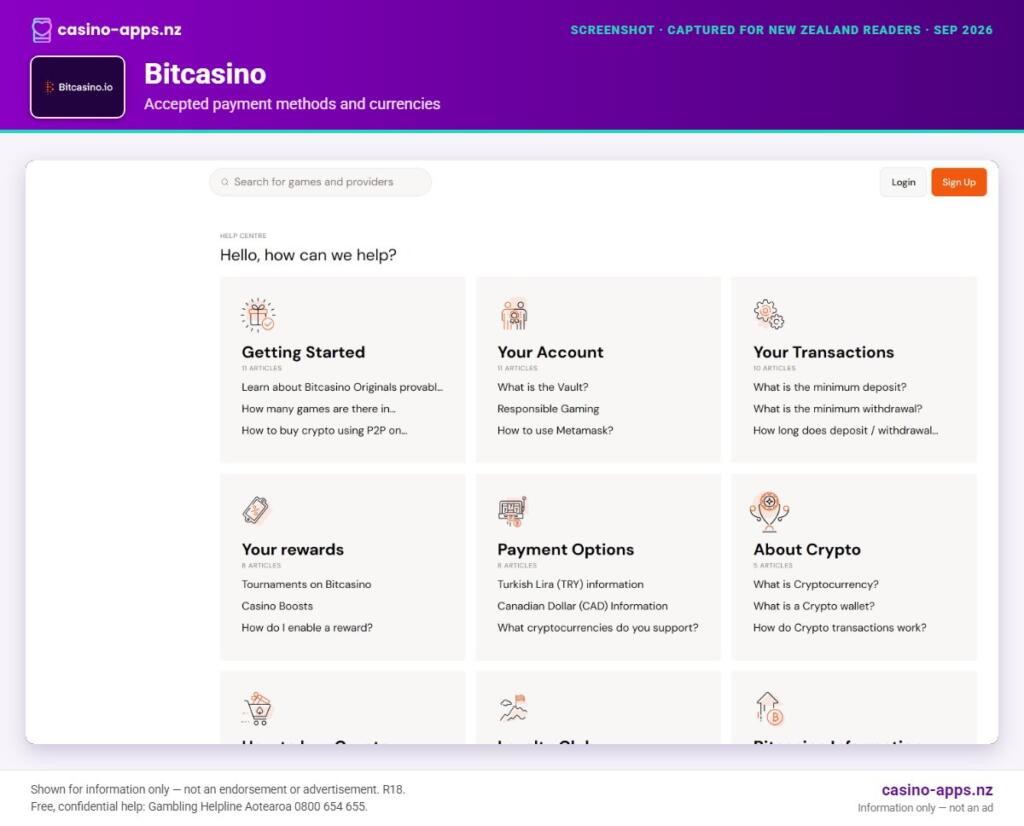Open How to buy crypto using P2P article

(x=324, y=430)
